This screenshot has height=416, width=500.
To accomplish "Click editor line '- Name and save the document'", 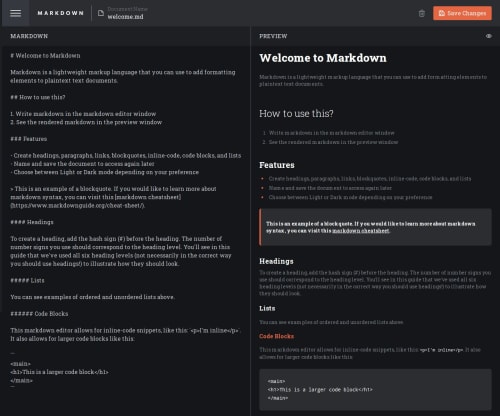I will coord(82,164).
